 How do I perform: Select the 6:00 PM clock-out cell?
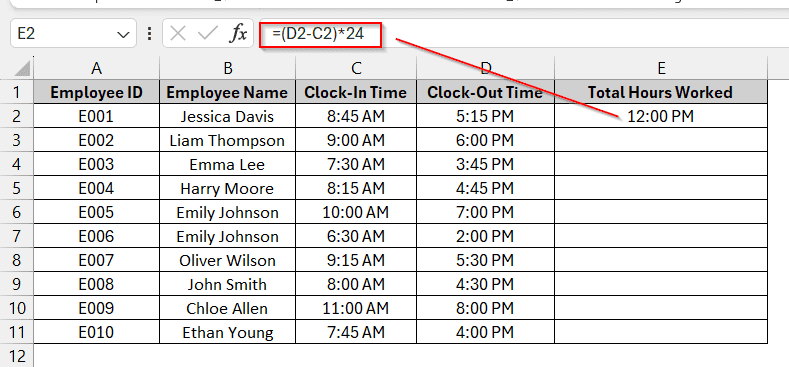click(486, 140)
